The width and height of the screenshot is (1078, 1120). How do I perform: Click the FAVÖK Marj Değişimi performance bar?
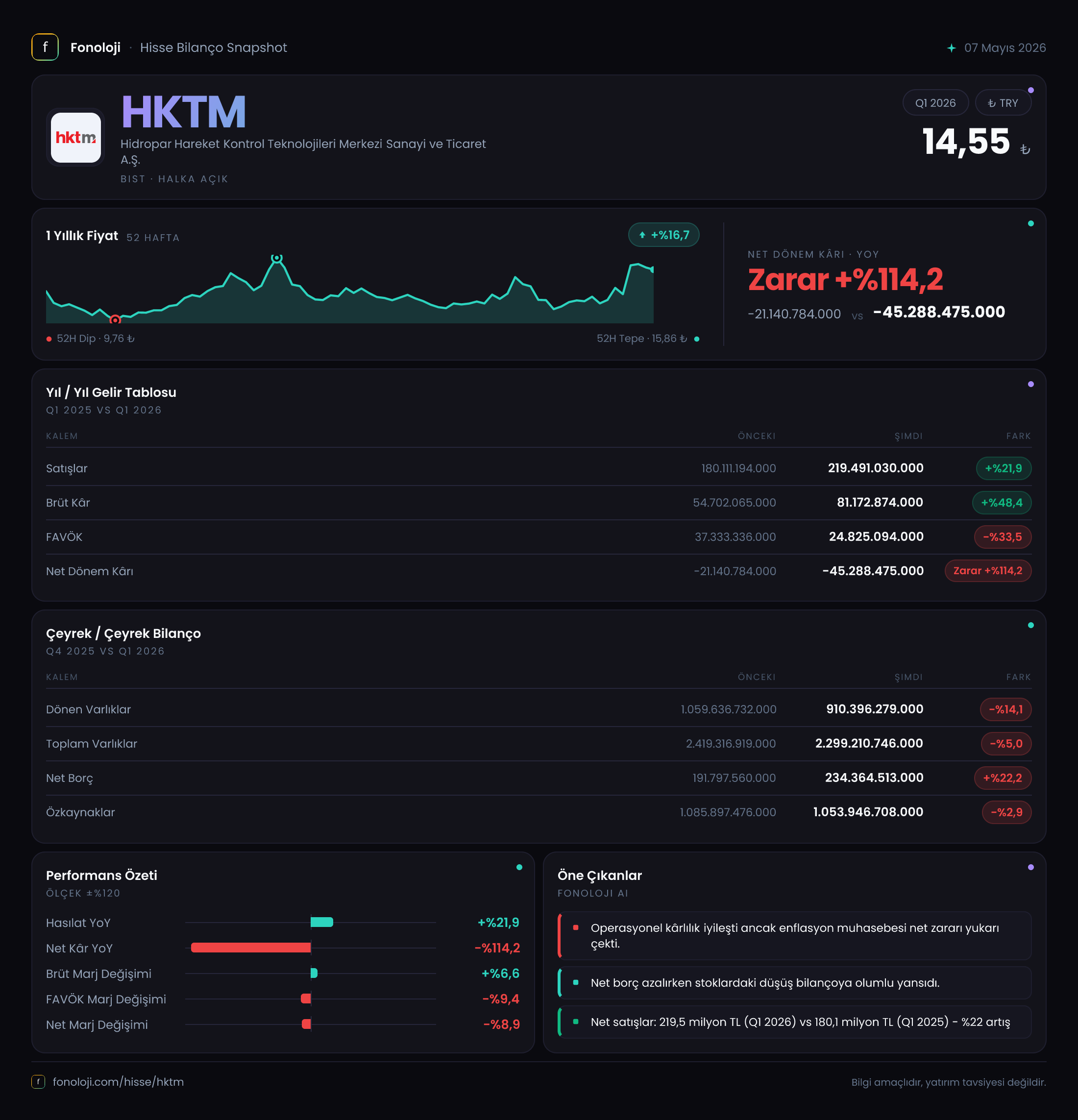306,999
